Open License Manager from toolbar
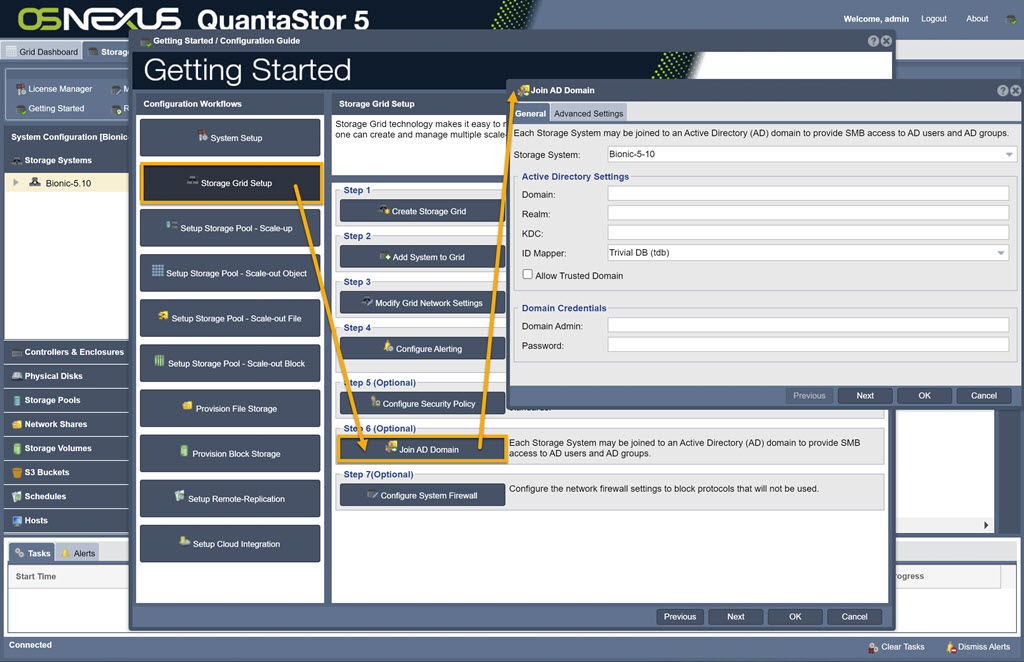The height and width of the screenshot is (662, 1024). click(54, 89)
